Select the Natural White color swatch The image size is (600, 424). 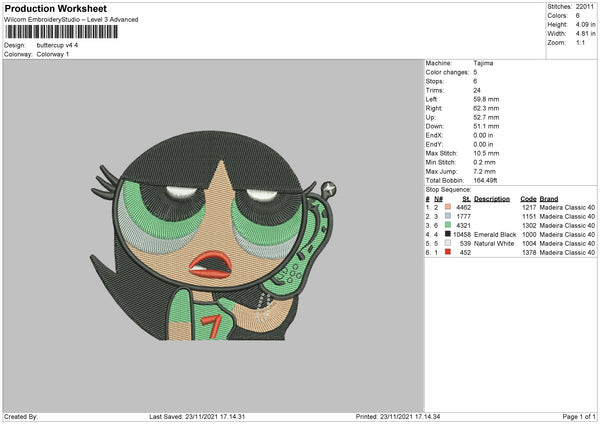click(446, 243)
